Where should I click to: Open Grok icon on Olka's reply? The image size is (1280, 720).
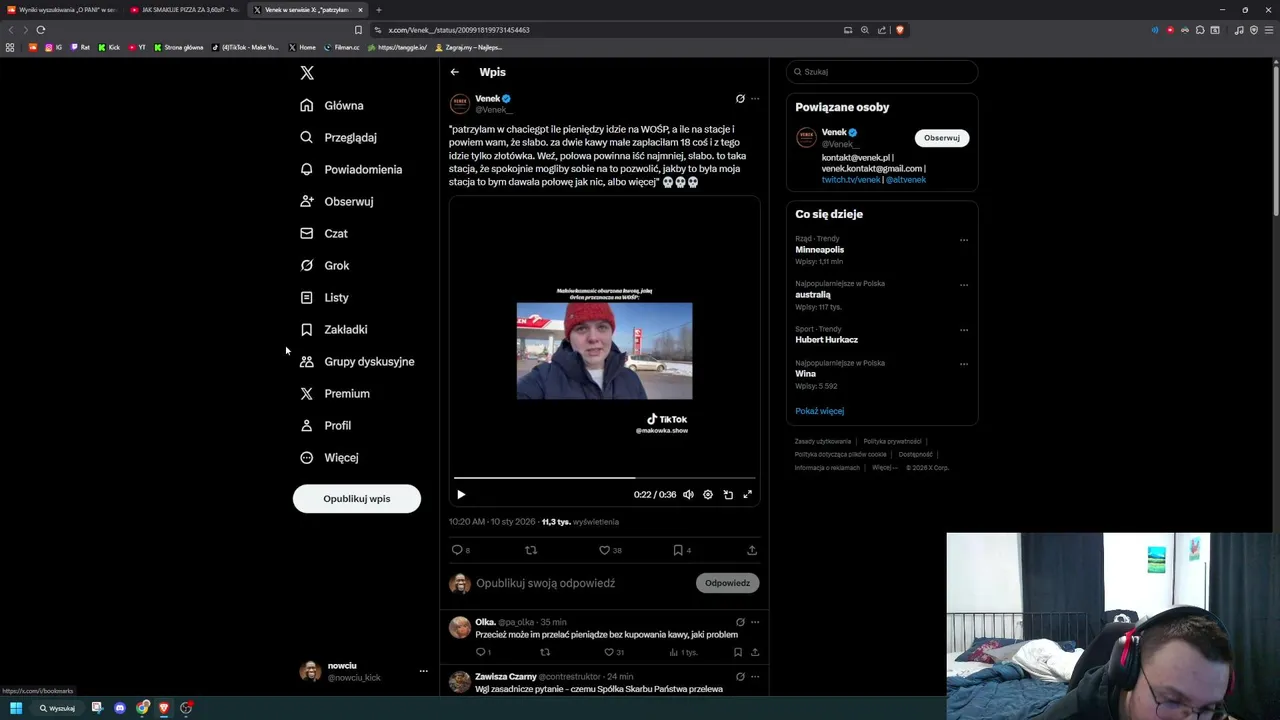[x=740, y=622]
